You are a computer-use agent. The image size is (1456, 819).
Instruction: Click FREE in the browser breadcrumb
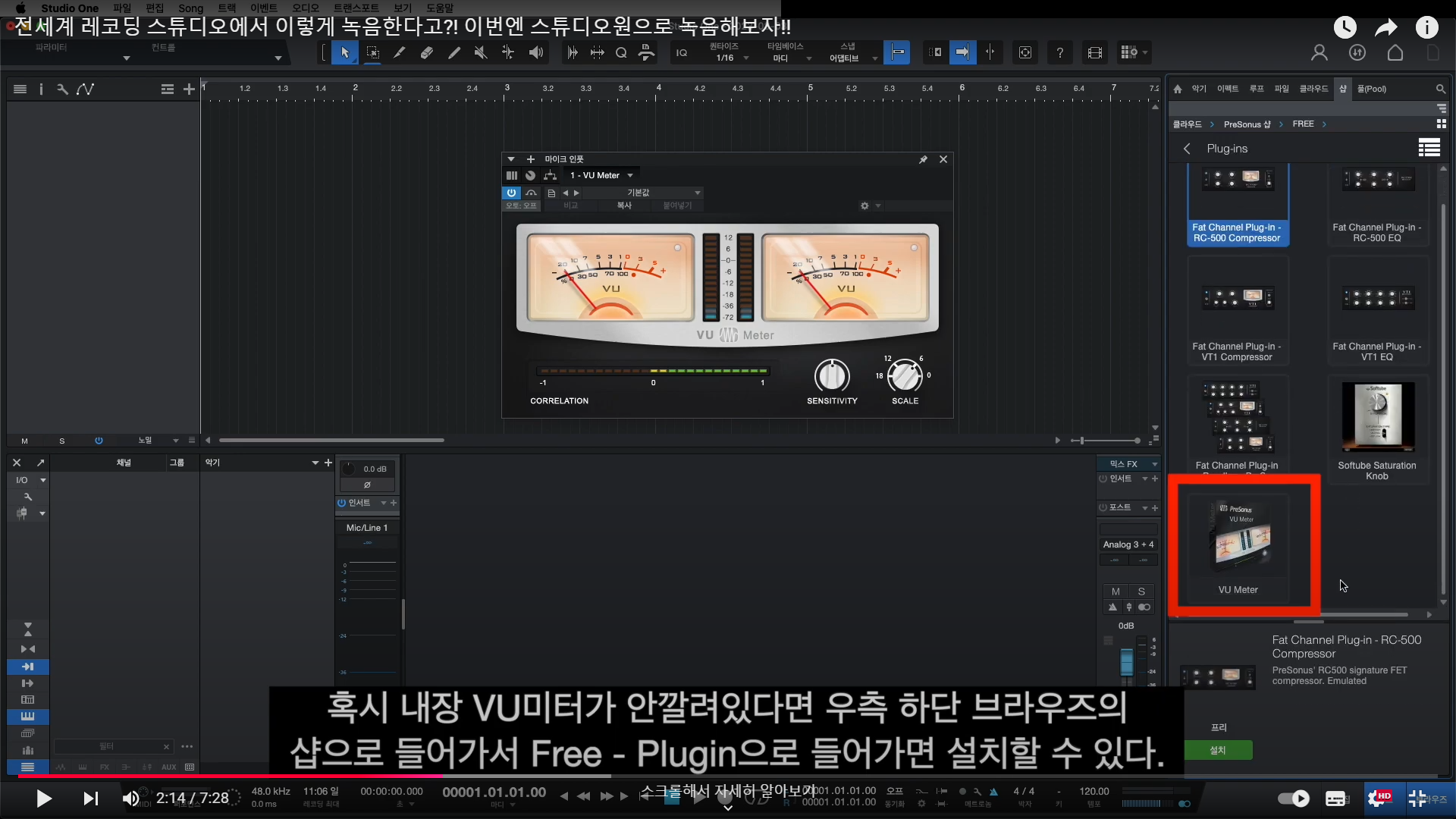1303,124
